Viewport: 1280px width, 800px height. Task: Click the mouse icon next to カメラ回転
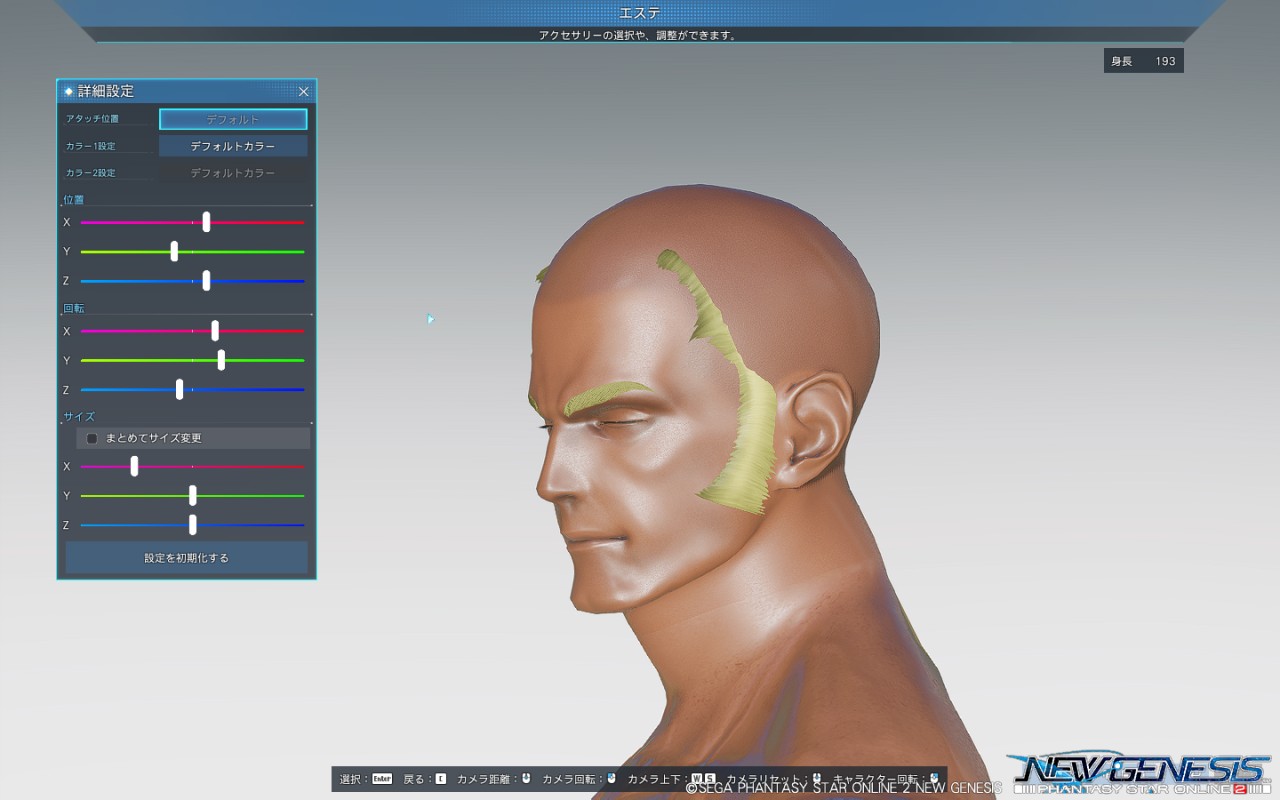click(x=611, y=778)
